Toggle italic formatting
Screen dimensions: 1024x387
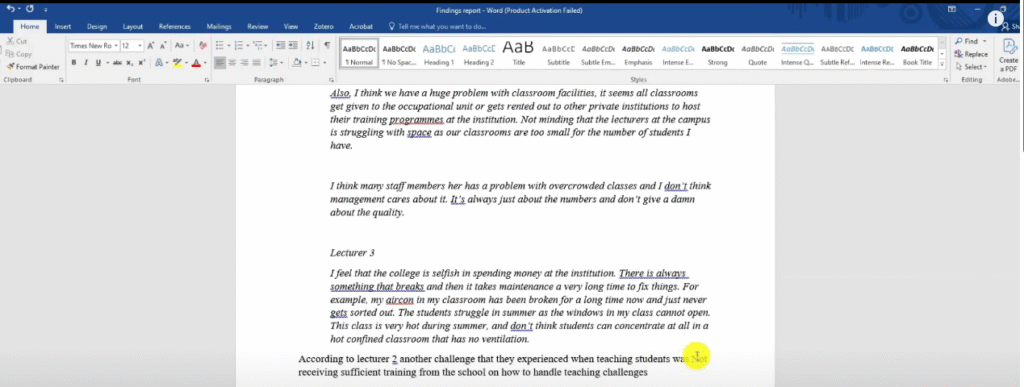pyautogui.click(x=86, y=63)
